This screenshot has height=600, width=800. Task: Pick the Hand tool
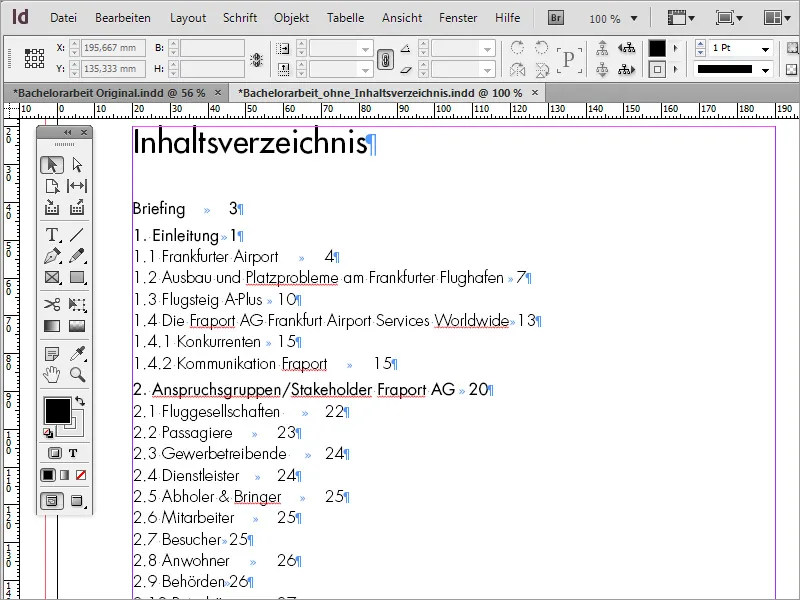(52, 374)
